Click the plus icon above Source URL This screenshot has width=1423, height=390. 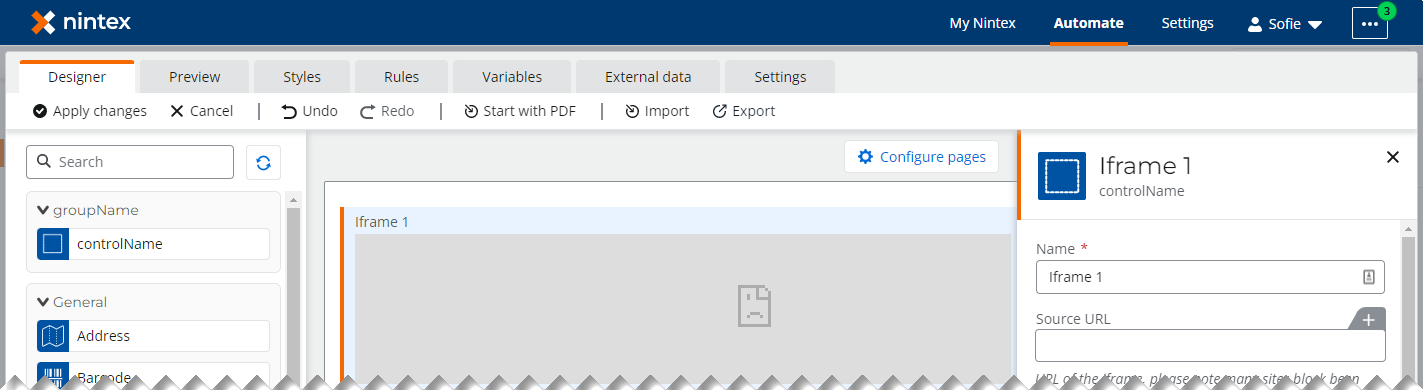coord(1368,319)
